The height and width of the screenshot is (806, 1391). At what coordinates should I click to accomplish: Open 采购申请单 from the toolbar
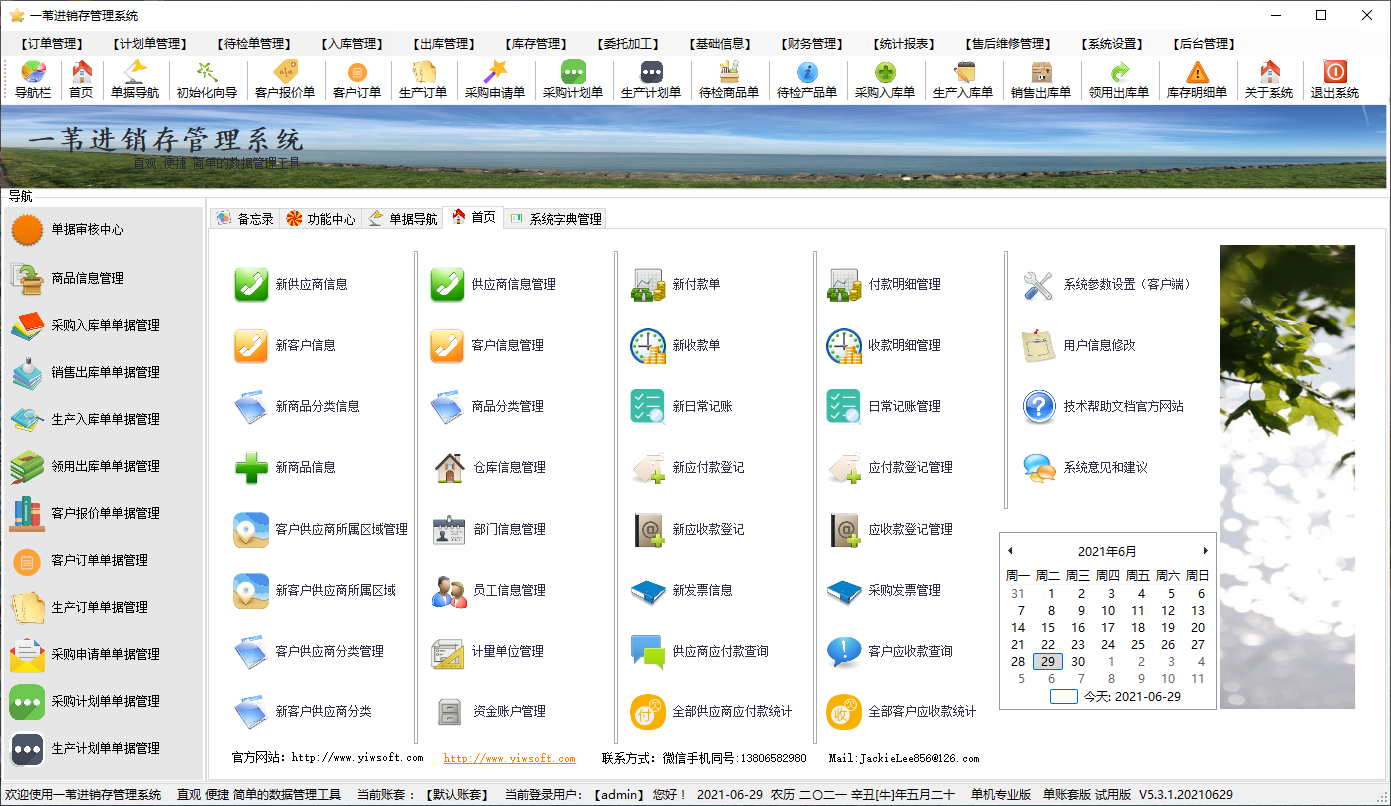click(495, 73)
